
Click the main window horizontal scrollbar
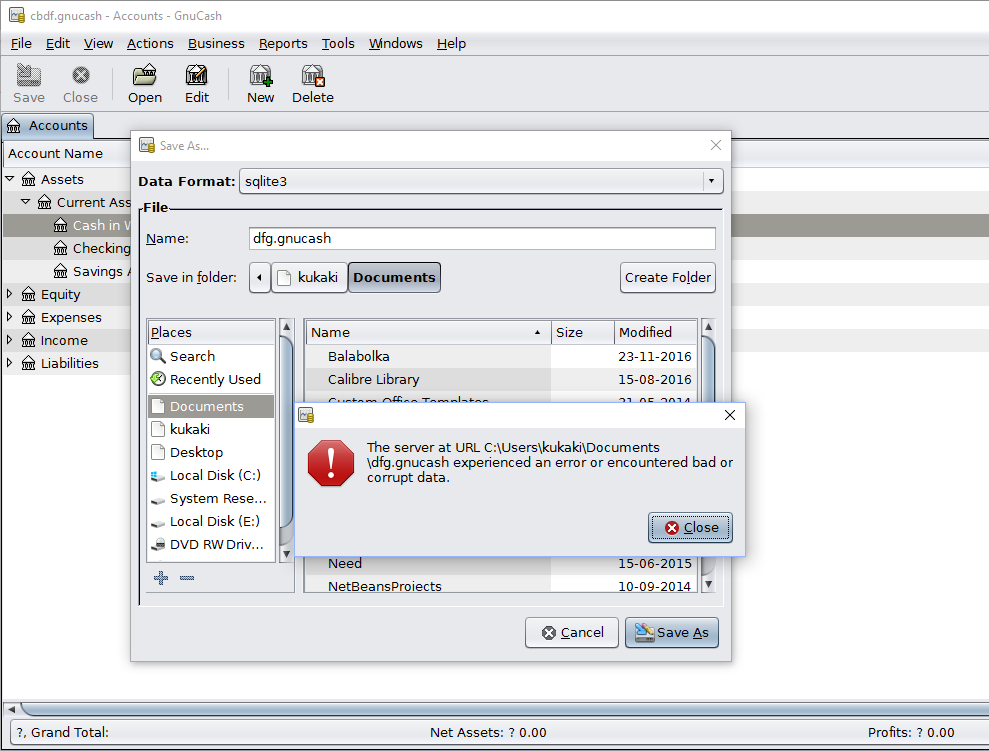coord(505,709)
